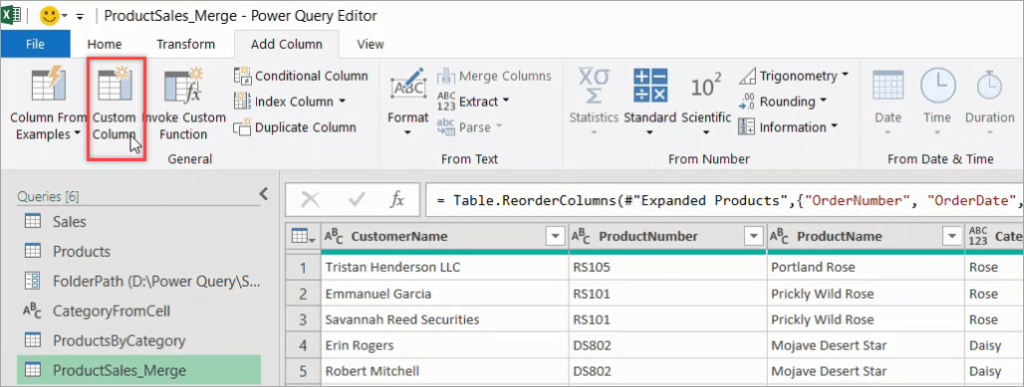This screenshot has height=387, width=1024.
Task: Click the ProductName data type icon
Action: click(x=780, y=237)
